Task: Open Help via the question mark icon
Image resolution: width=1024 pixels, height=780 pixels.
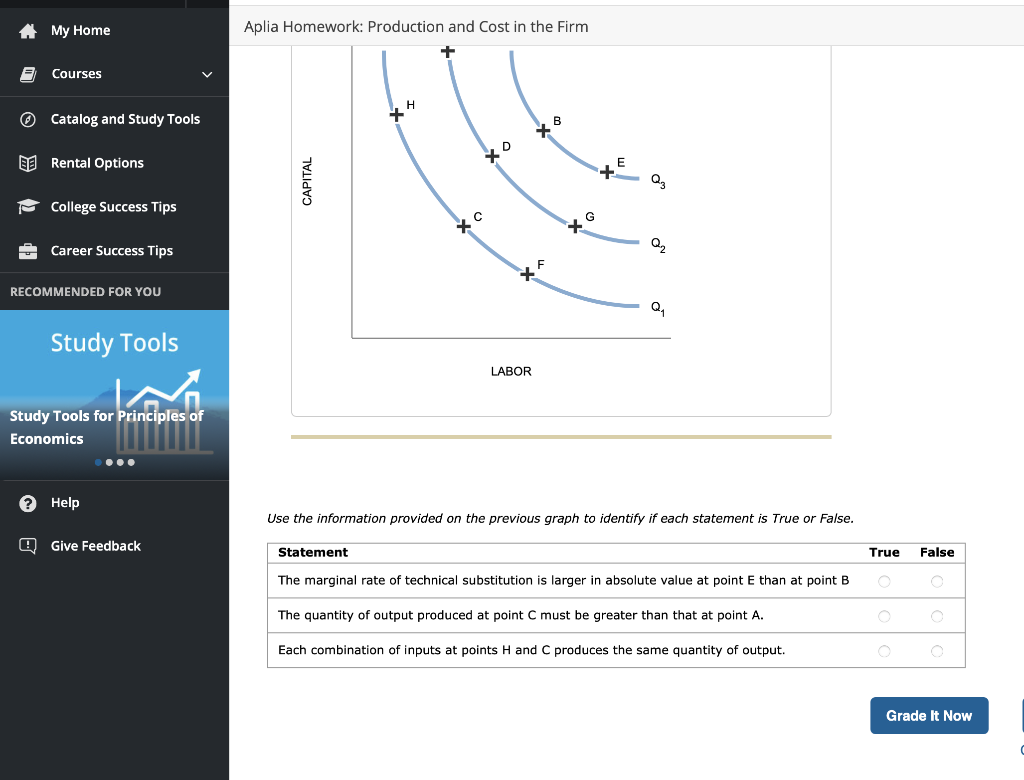Action: tap(29, 502)
